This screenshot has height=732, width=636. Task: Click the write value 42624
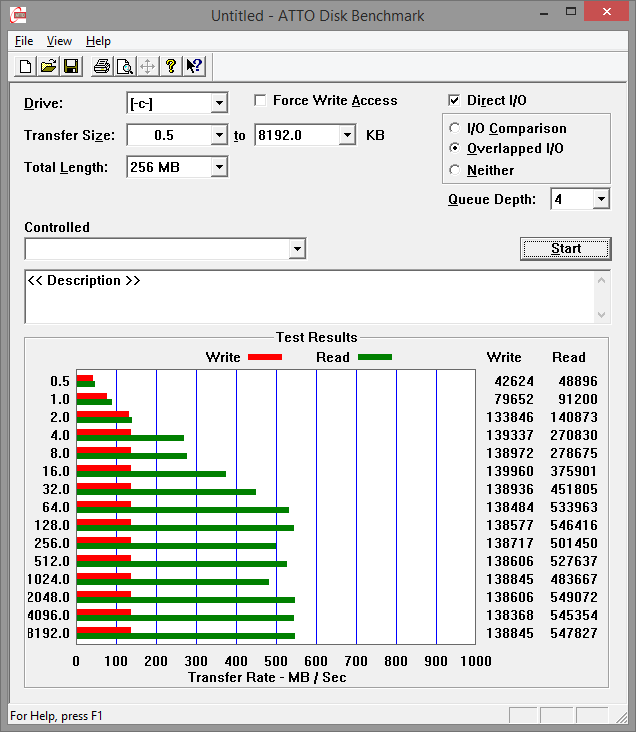(514, 381)
